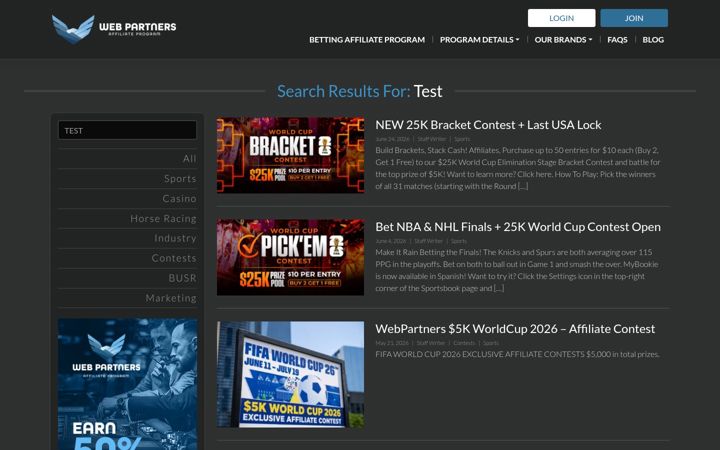Click Staff Writer under the NBA & NHL Finals article
The image size is (720, 450).
428,241
